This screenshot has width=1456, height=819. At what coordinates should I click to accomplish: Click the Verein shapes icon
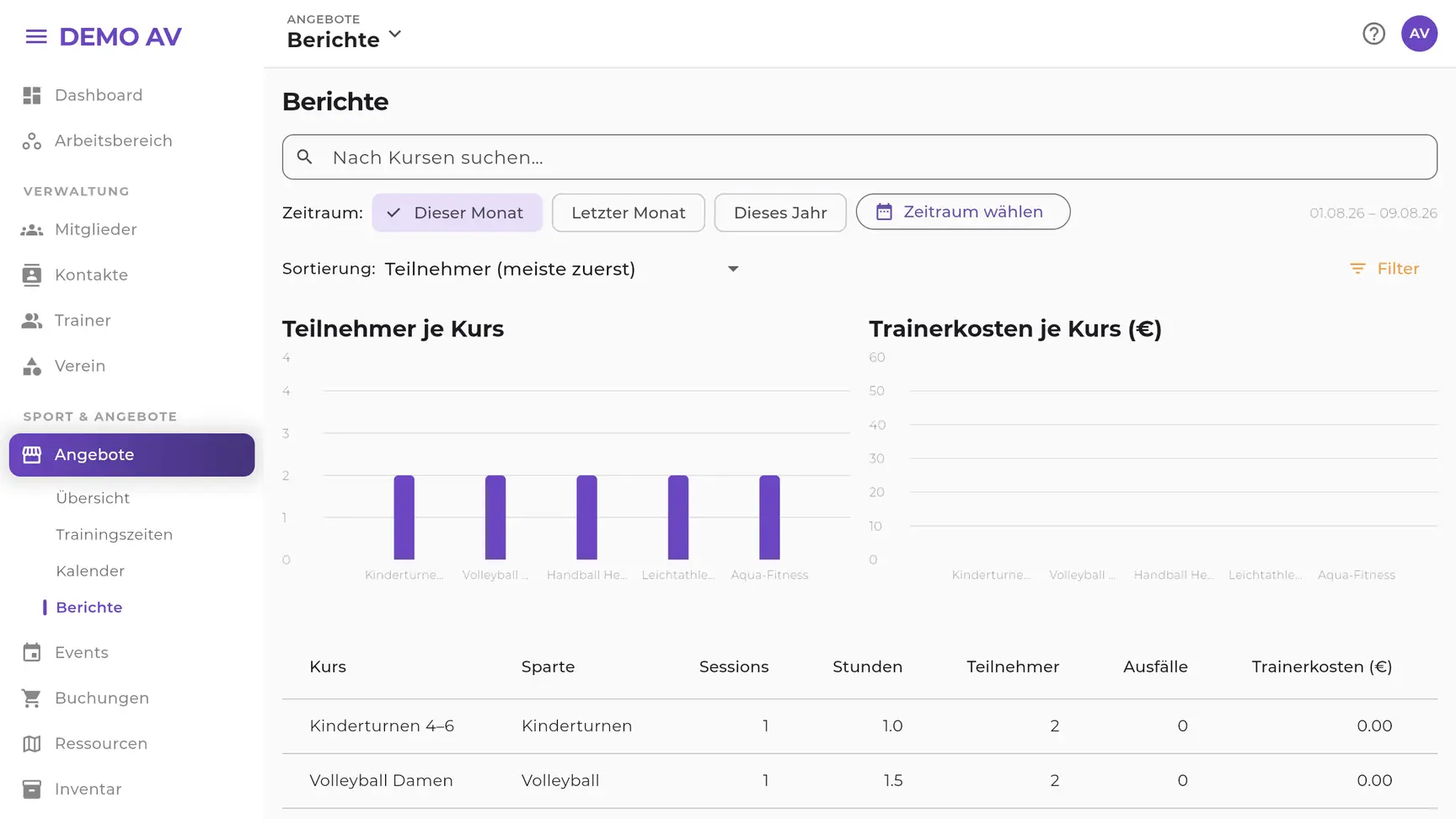32,366
